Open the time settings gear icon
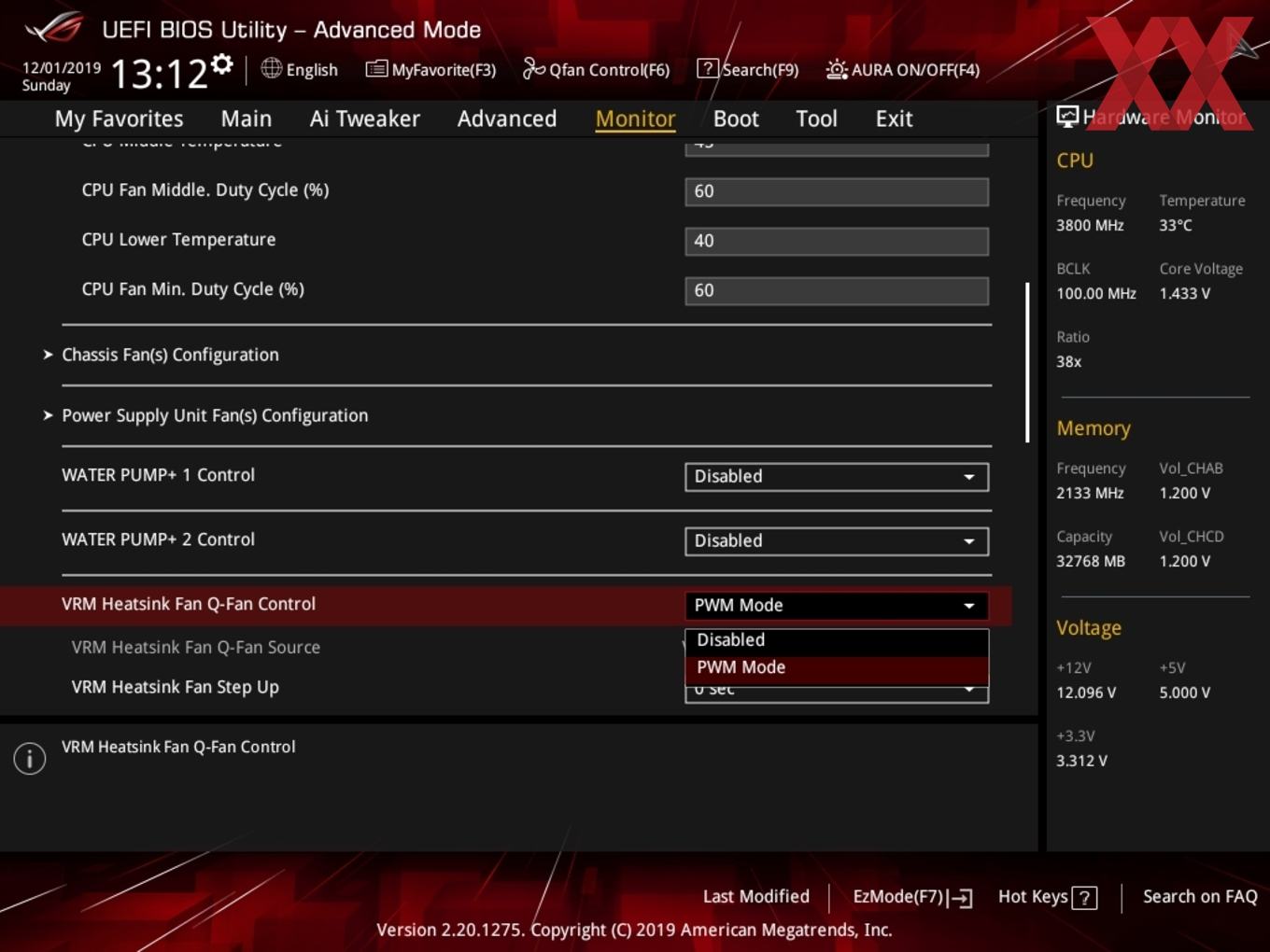The width and height of the screenshot is (1270, 952). (x=222, y=63)
